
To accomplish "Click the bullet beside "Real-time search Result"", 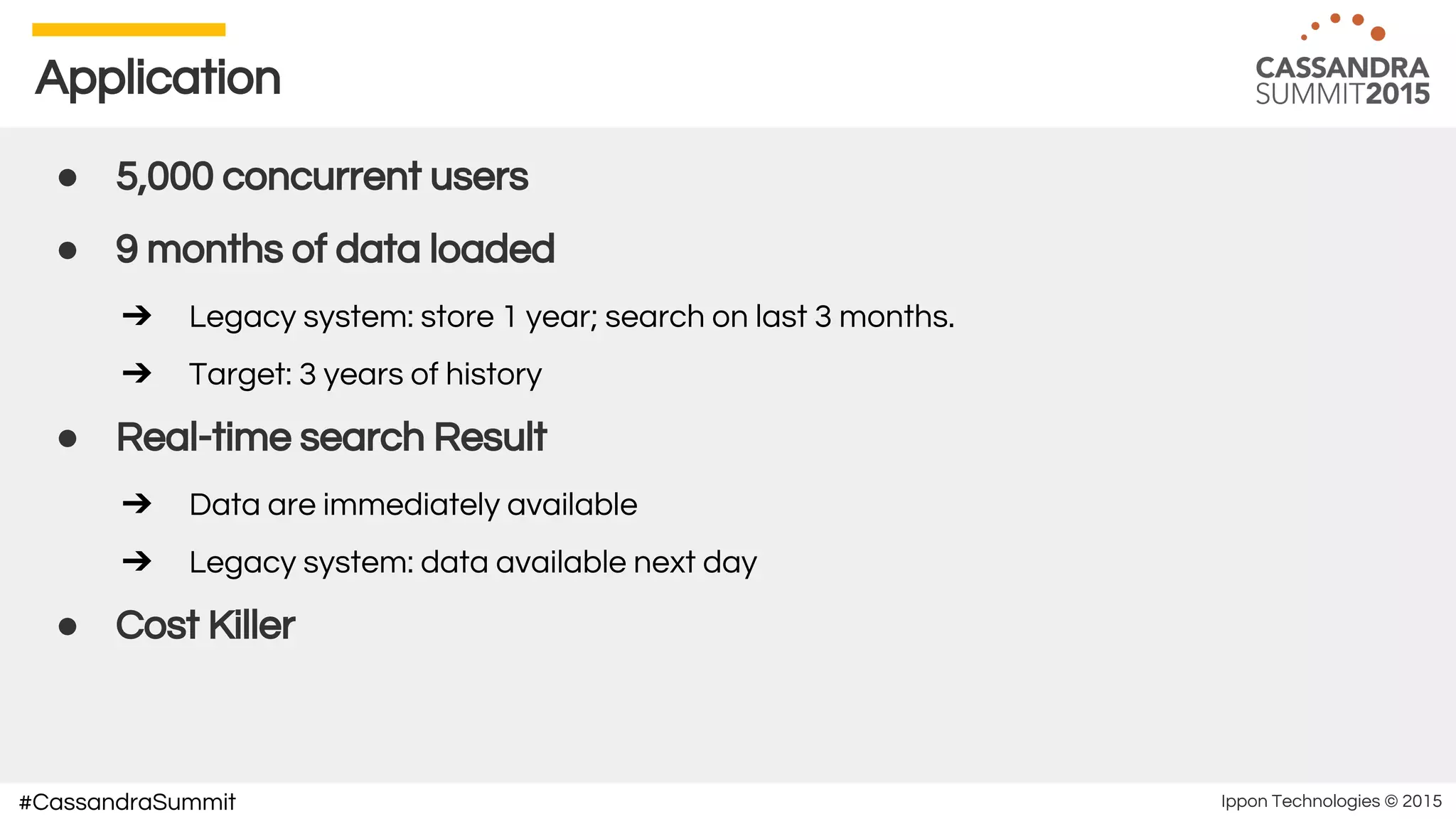I will tap(68, 438).
